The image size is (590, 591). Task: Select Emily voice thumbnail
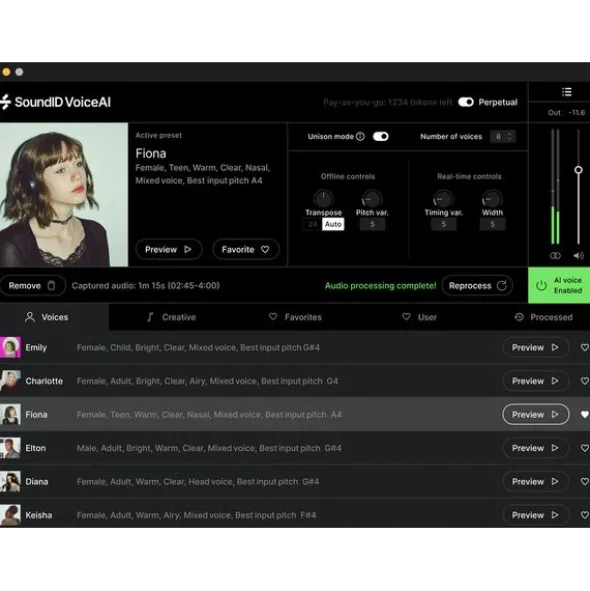[11, 348]
